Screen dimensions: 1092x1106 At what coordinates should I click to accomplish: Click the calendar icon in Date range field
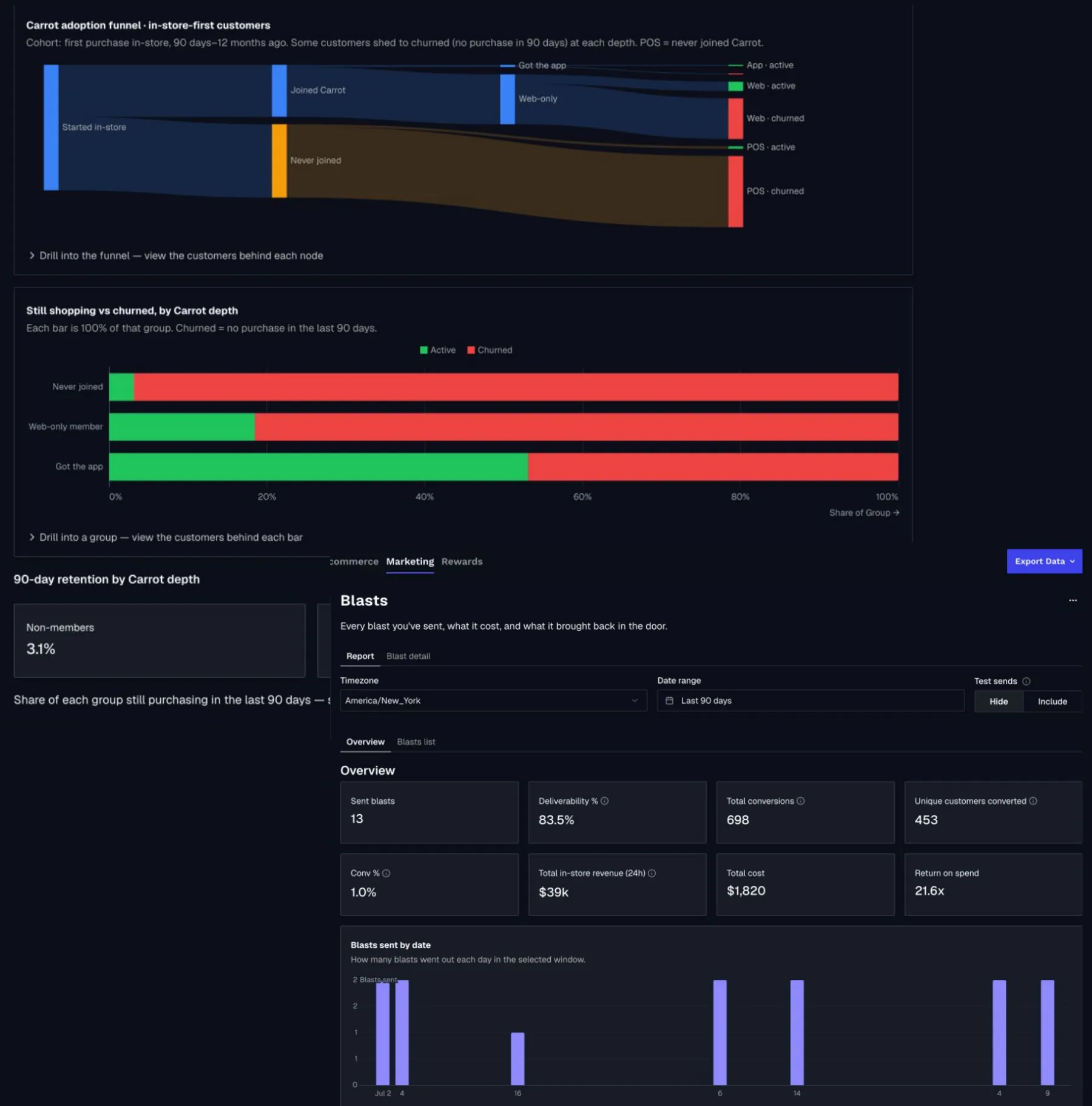click(669, 701)
